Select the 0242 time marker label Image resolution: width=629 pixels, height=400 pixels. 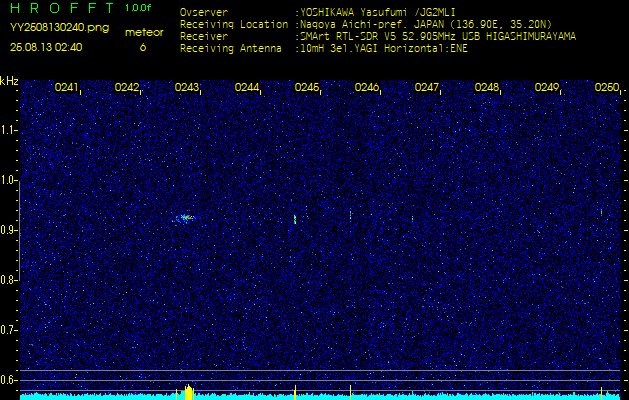(127, 87)
